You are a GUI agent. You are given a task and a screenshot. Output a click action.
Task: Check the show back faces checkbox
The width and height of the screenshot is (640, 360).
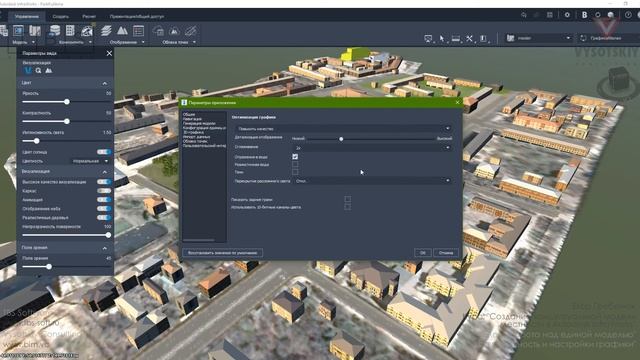[347, 199]
